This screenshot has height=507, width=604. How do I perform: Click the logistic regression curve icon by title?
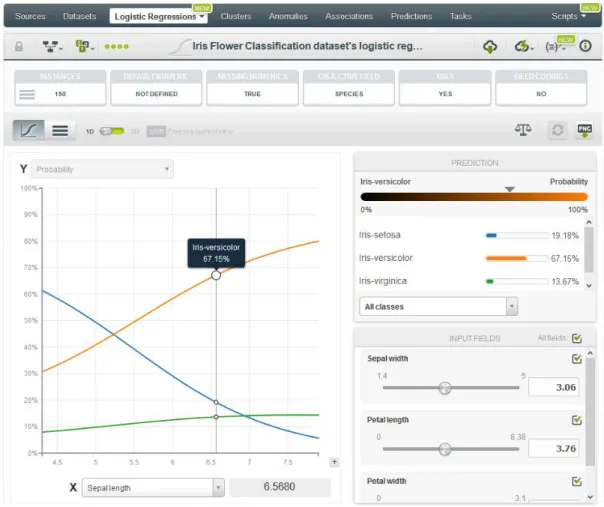point(180,47)
